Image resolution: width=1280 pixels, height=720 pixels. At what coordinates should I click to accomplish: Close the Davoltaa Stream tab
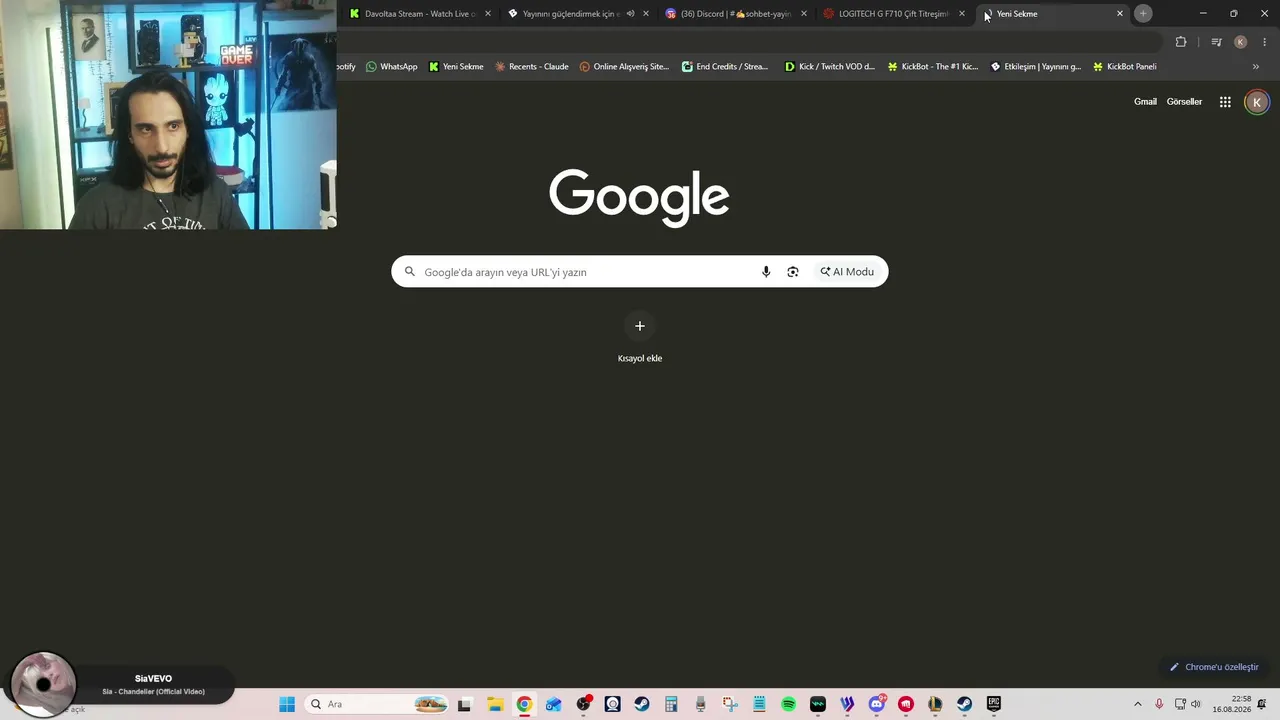pyautogui.click(x=488, y=14)
